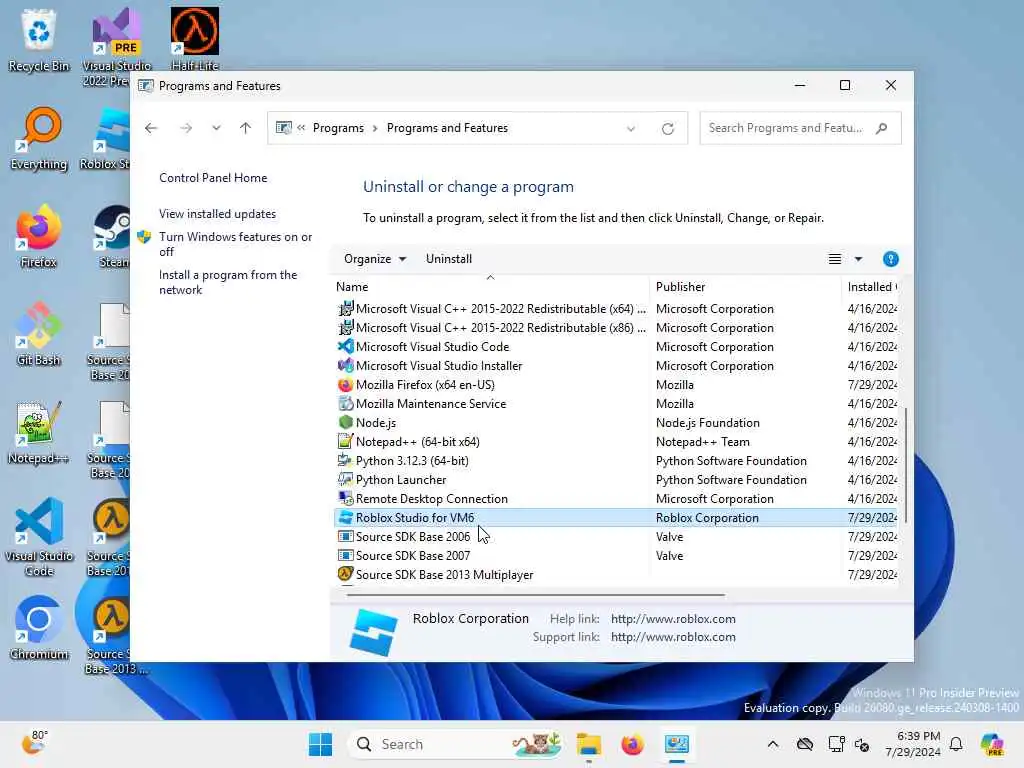1024x768 pixels.
Task: Open the Roblox support link URL
Action: point(673,637)
